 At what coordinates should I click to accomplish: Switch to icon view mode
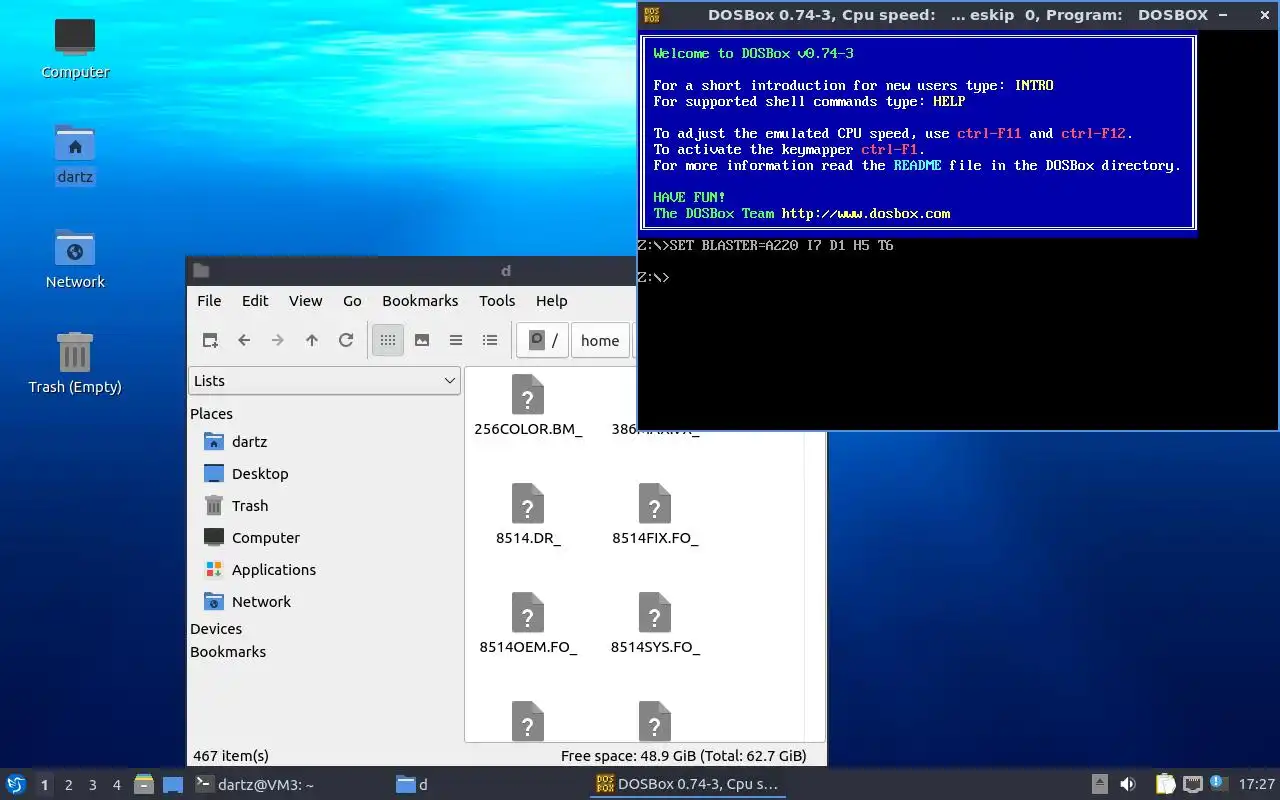[388, 340]
